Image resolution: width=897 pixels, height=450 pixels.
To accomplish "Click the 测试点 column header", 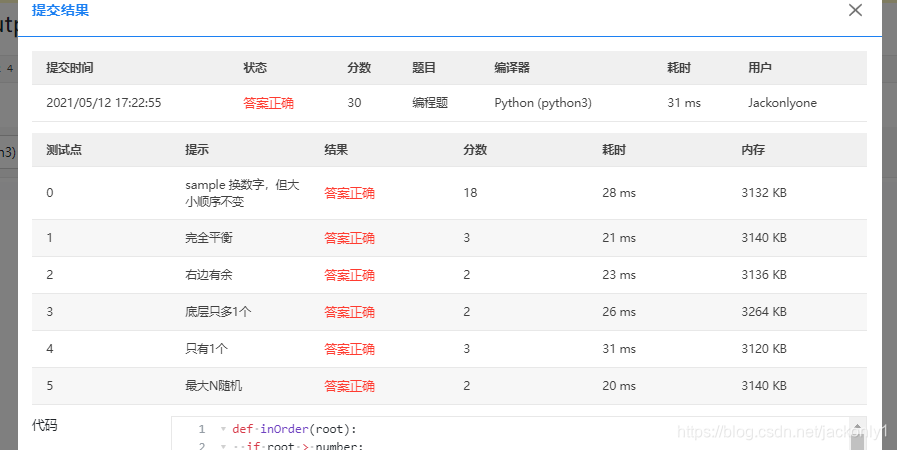I will [64, 150].
